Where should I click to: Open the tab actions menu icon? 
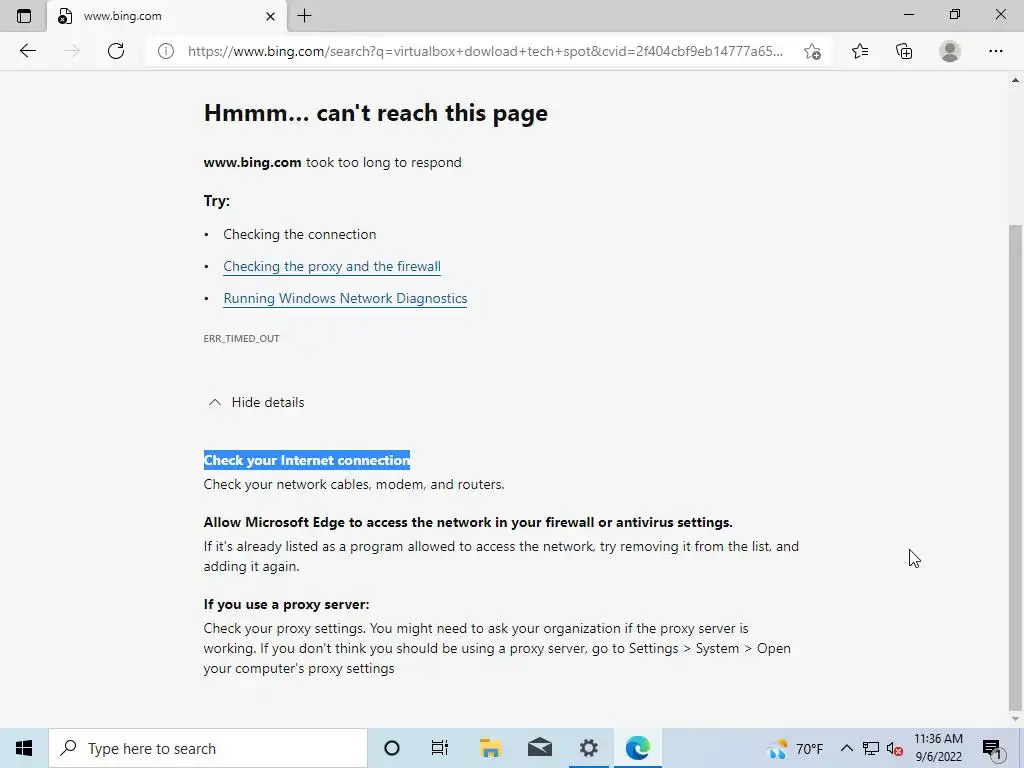coord(24,16)
